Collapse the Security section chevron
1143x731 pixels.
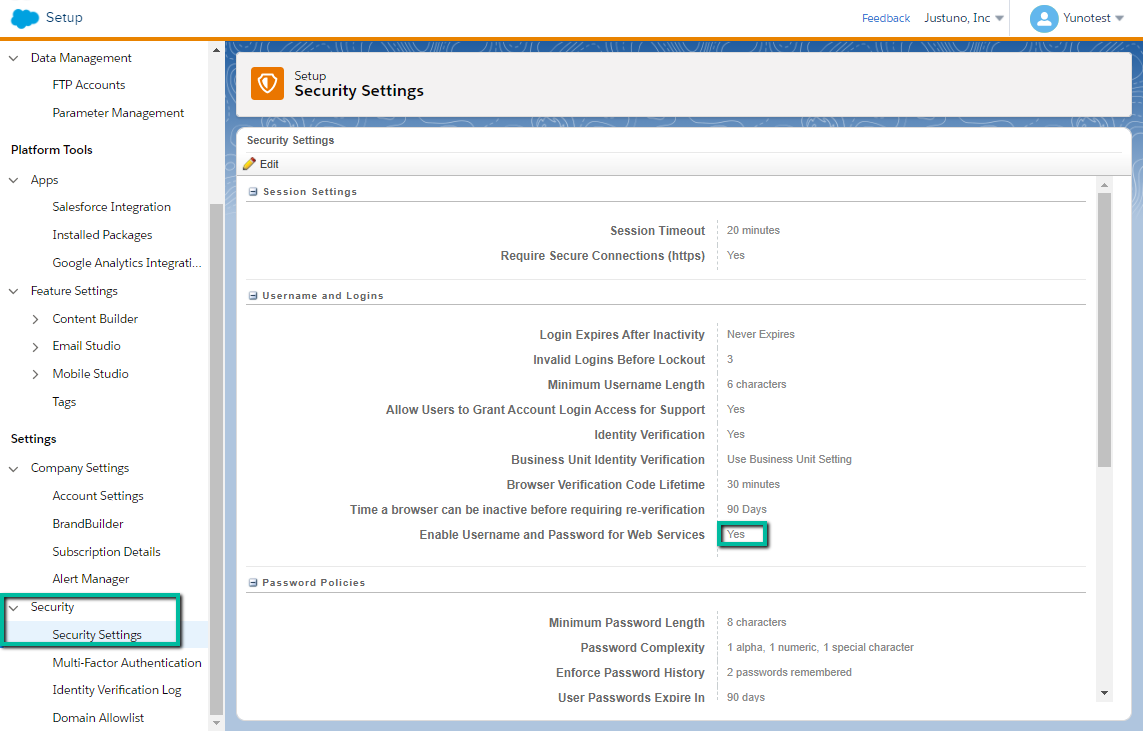point(14,607)
